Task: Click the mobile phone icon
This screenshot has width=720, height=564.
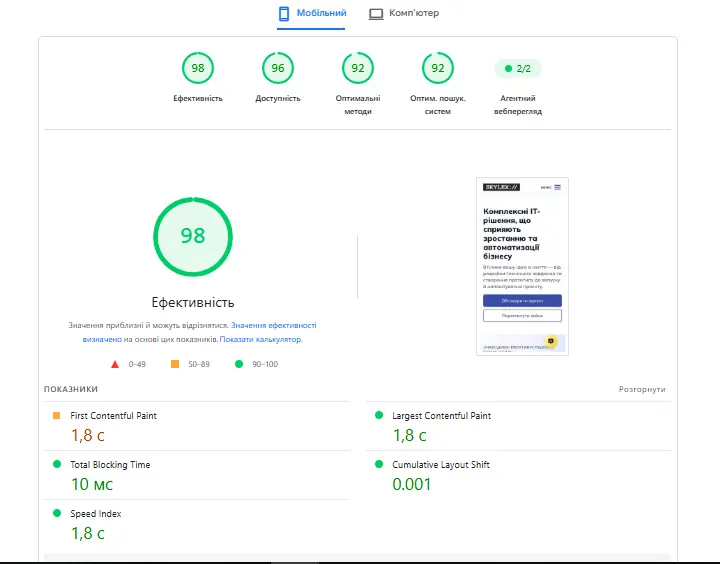Action: pyautogui.click(x=284, y=13)
